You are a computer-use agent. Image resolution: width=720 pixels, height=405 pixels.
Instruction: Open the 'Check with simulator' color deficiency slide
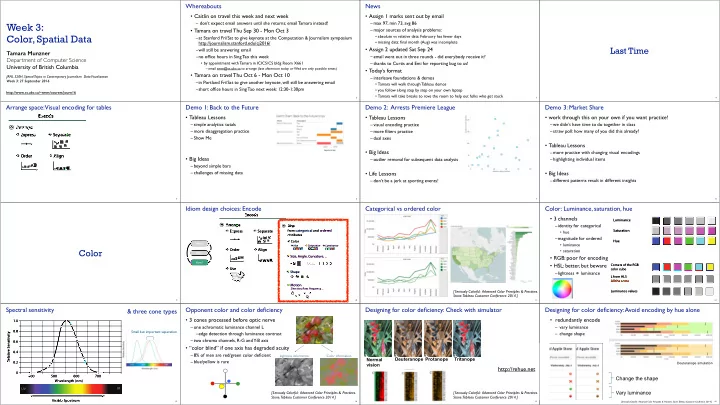[450, 354]
